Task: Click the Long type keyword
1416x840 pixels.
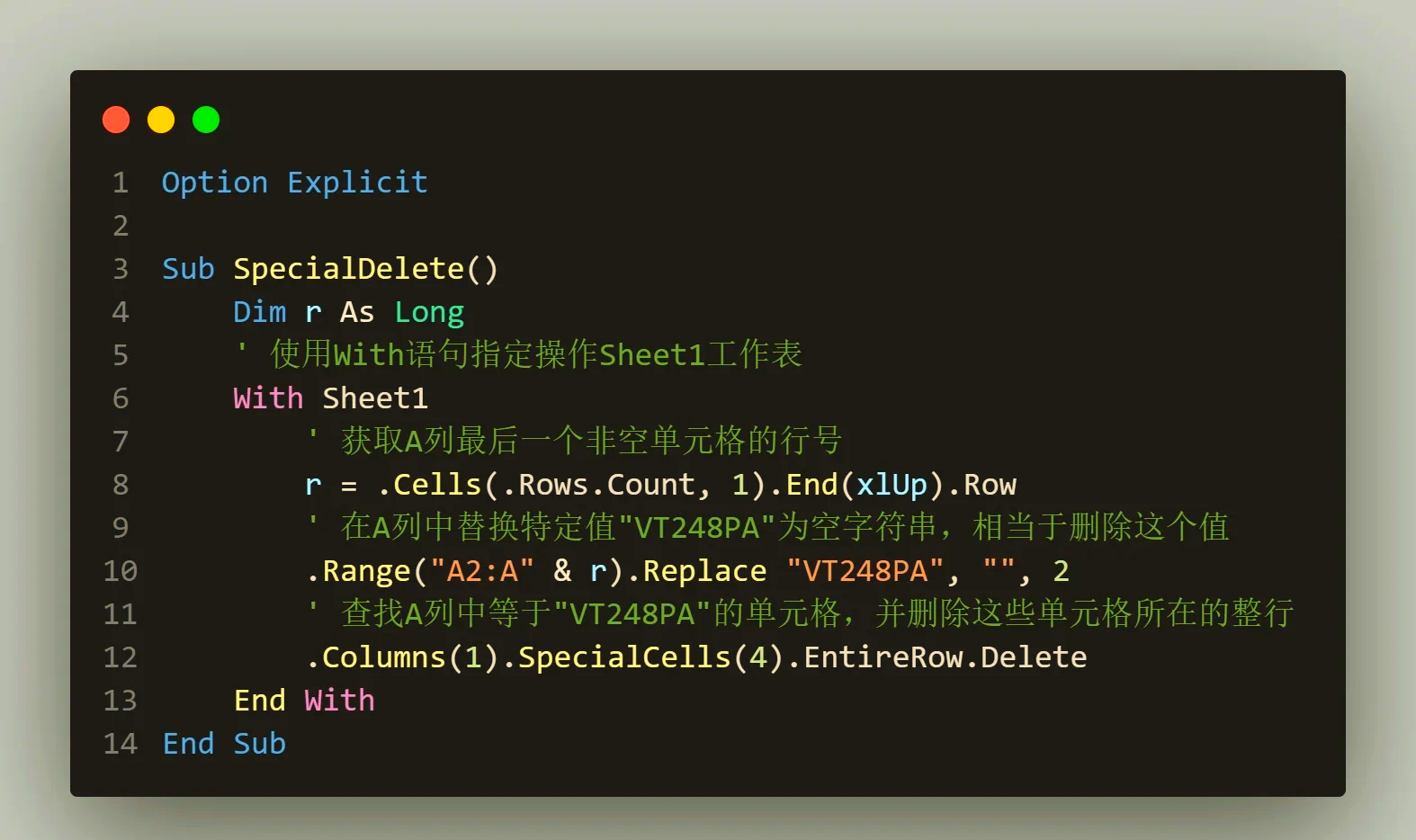Action: pos(429,312)
